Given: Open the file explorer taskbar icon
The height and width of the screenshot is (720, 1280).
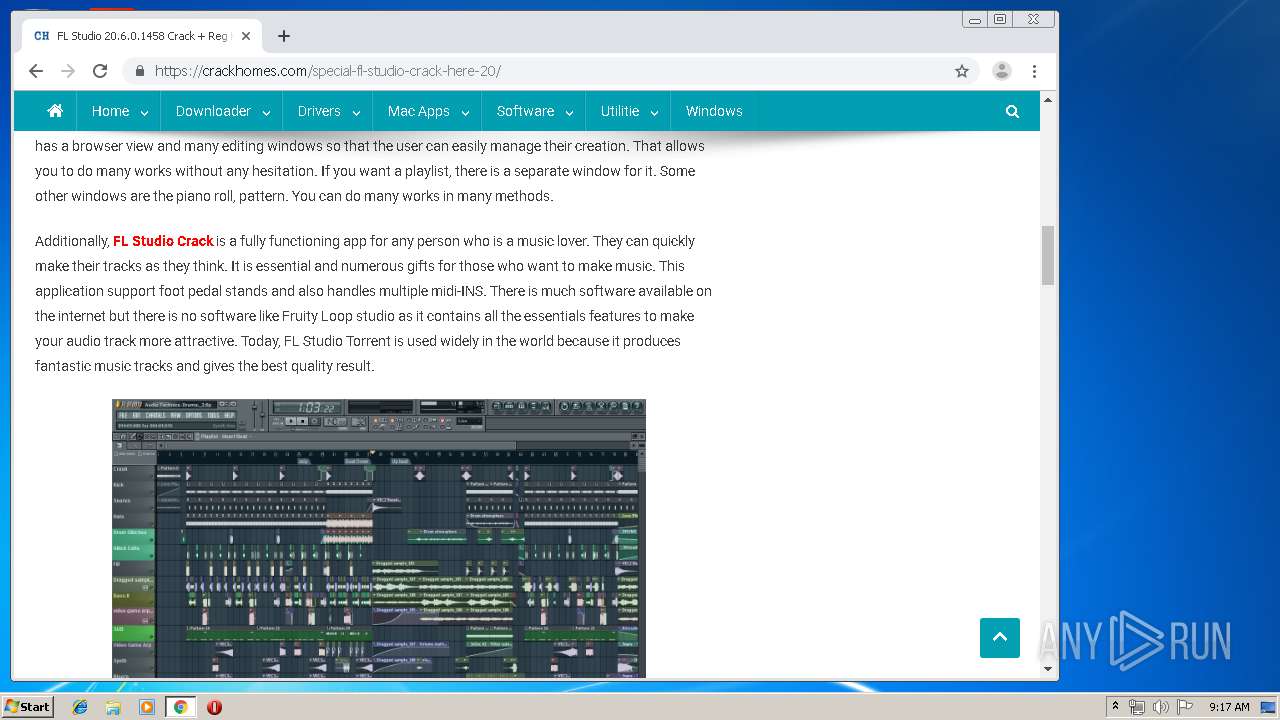Looking at the screenshot, I should pos(113,707).
